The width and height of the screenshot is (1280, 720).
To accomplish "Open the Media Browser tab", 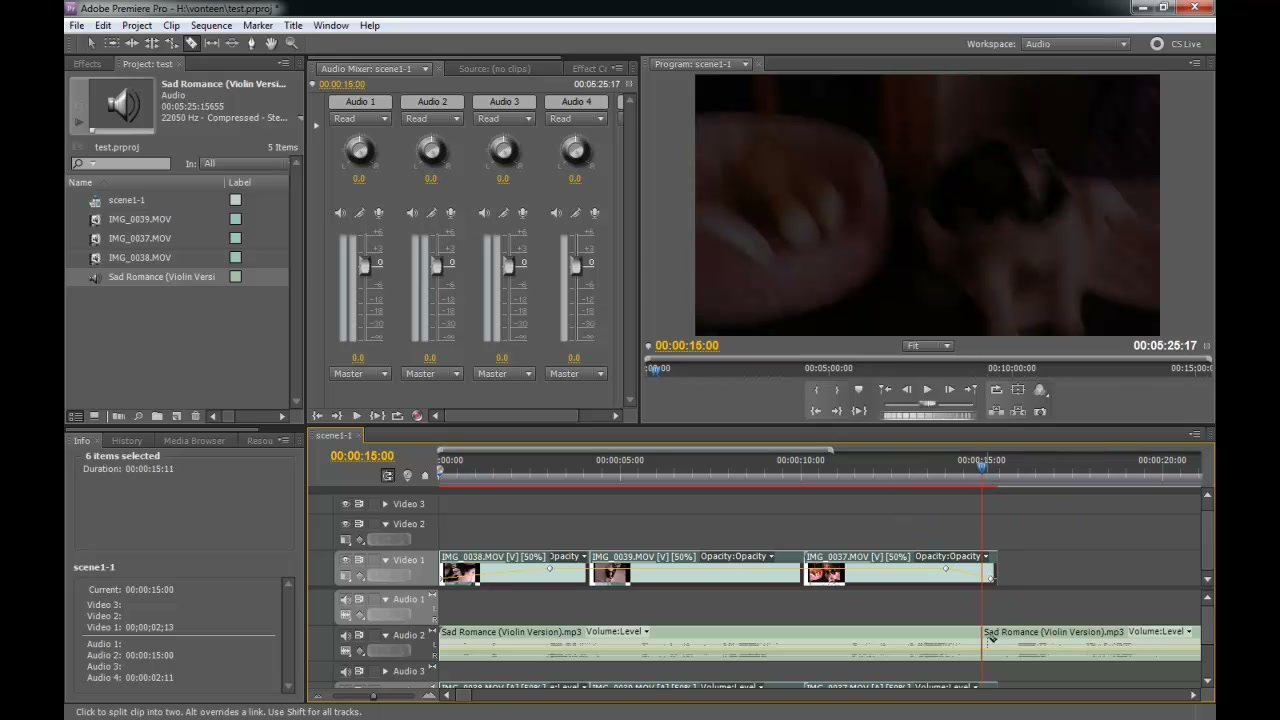I will 194,441.
